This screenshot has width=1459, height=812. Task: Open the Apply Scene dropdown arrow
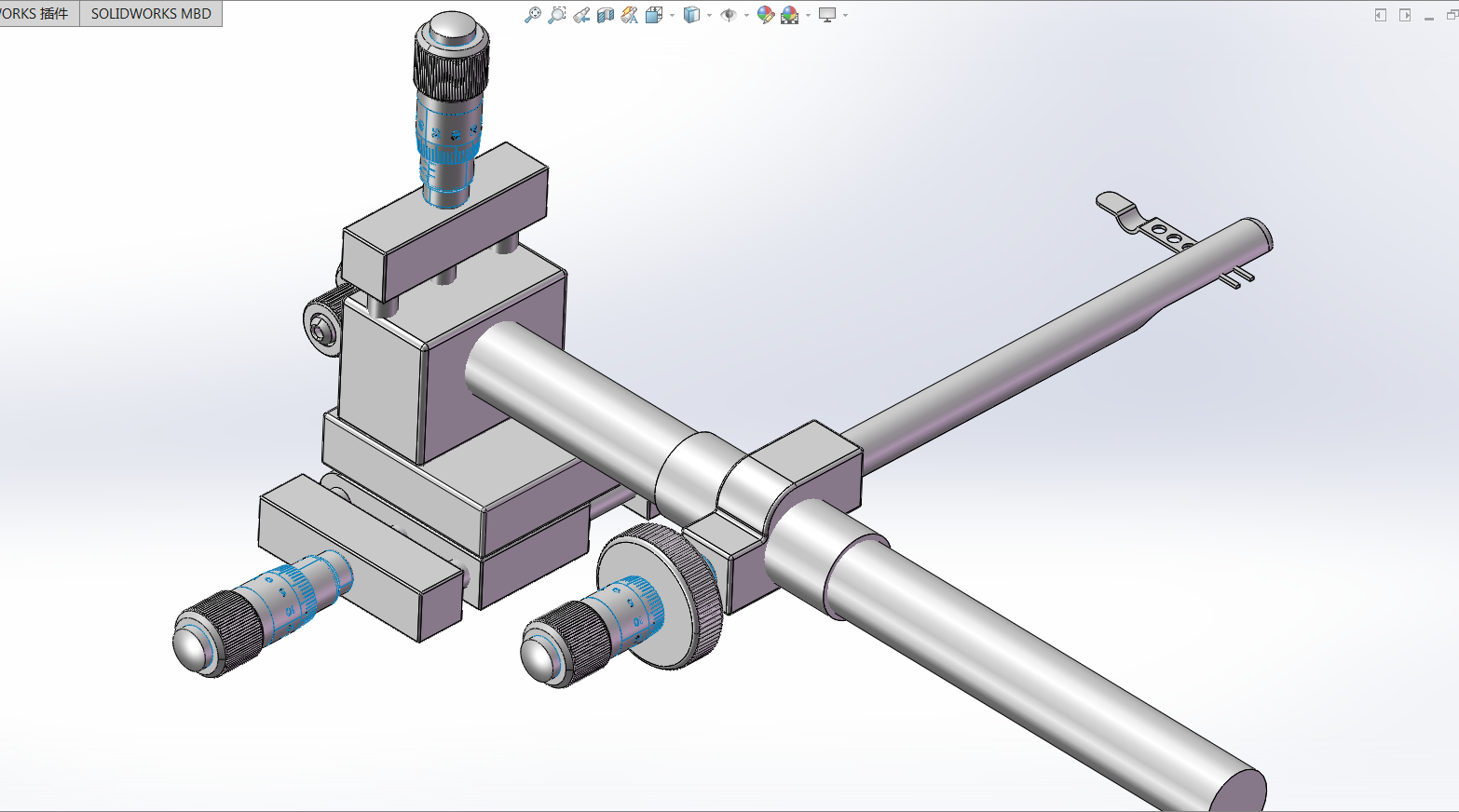click(808, 15)
